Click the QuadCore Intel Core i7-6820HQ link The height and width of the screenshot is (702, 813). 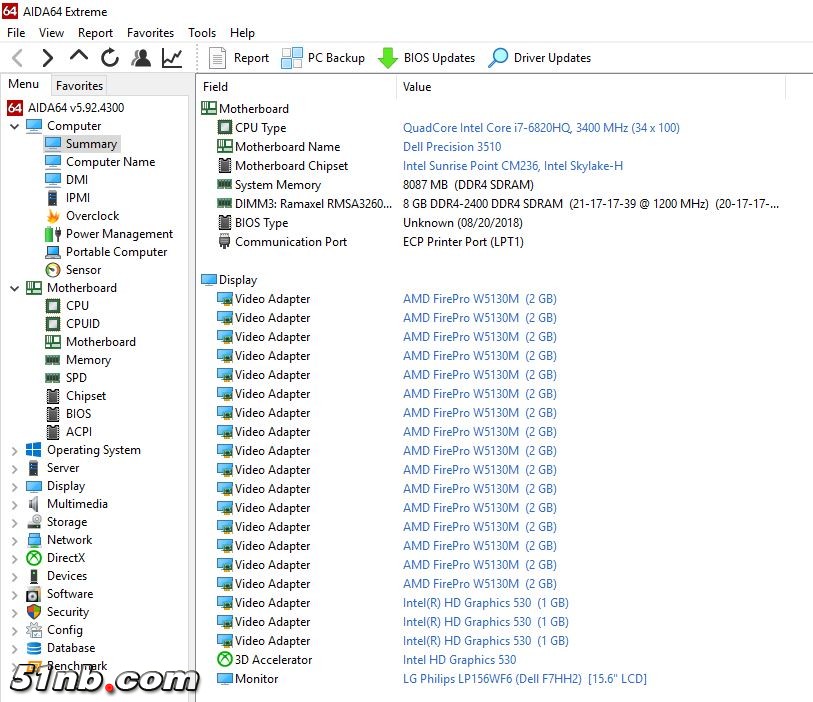[x=540, y=128]
